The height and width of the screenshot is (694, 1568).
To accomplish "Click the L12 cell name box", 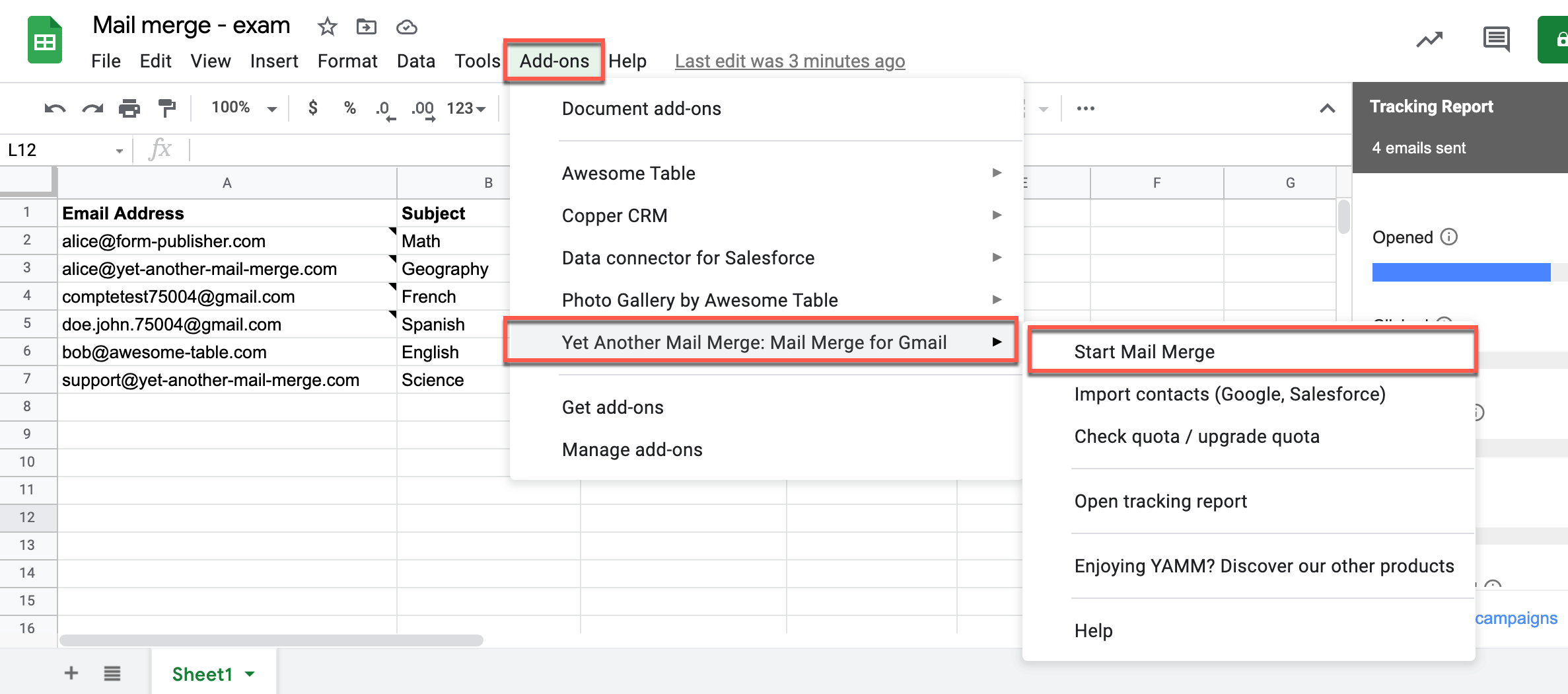I will click(x=59, y=150).
